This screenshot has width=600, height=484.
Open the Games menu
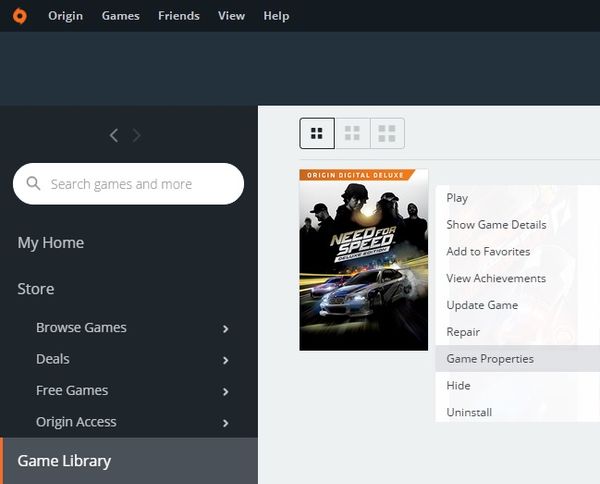(120, 15)
